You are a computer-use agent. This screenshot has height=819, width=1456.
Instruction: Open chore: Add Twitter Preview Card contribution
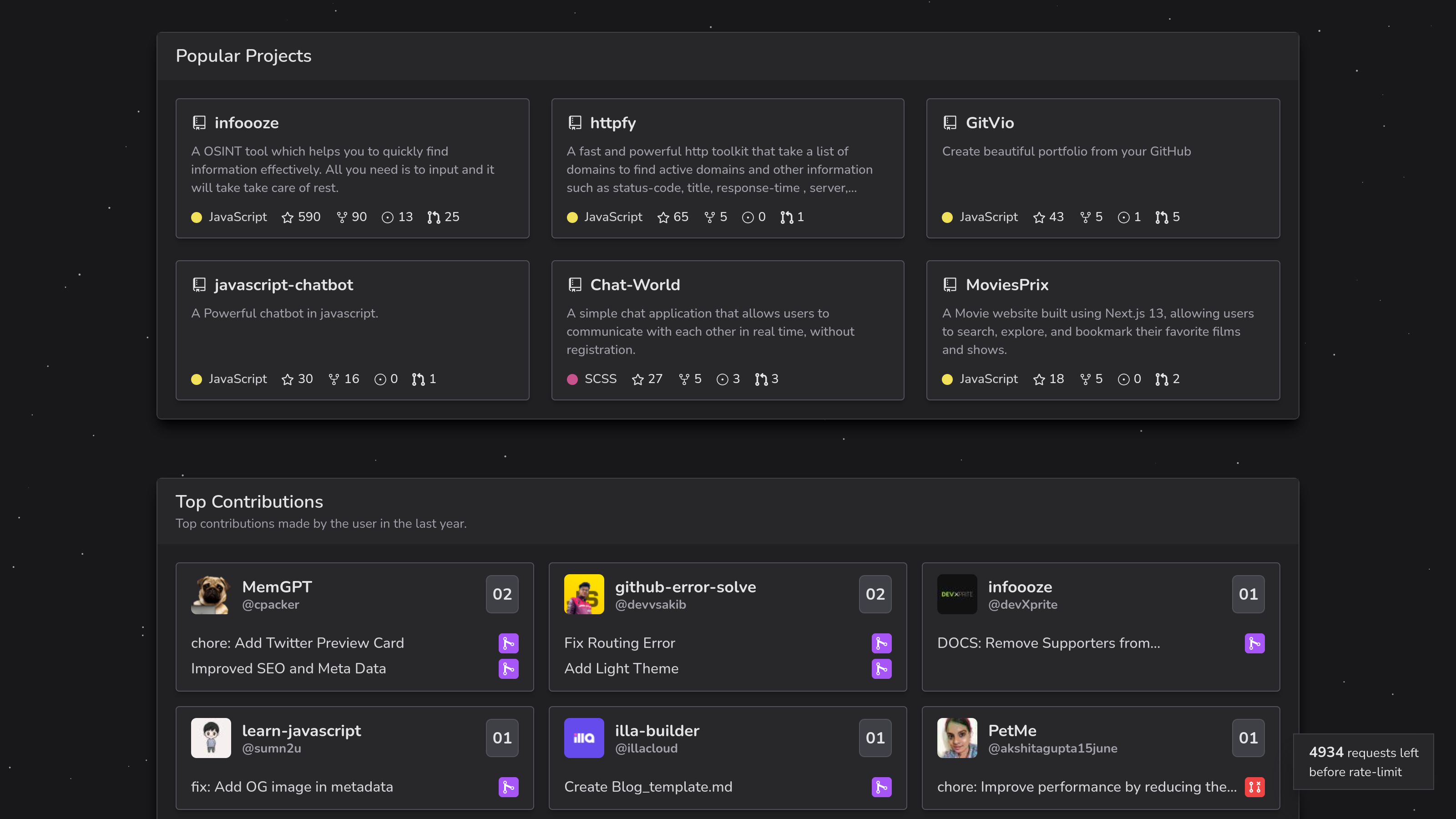point(297,643)
